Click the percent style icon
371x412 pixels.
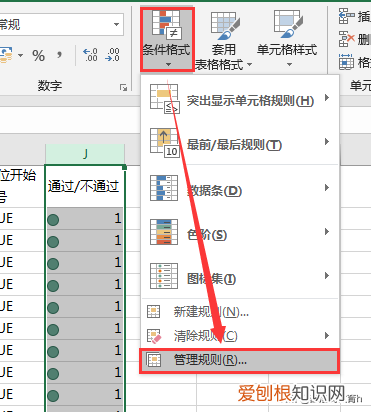(x=39, y=56)
